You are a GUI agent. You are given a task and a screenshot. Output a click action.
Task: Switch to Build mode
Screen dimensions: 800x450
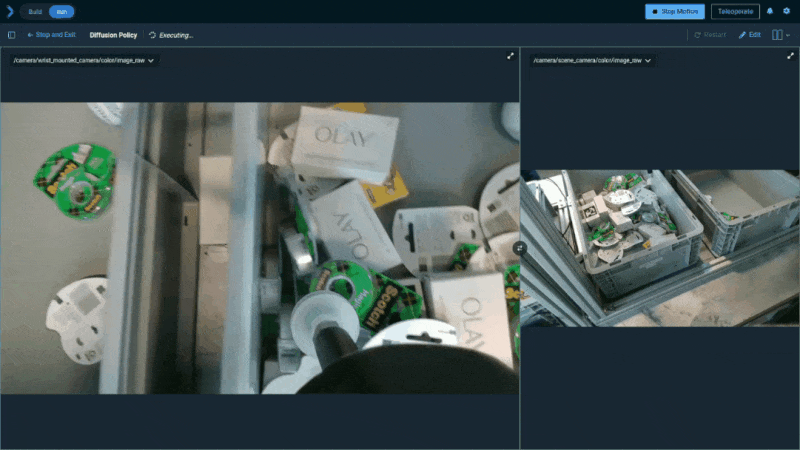point(35,11)
